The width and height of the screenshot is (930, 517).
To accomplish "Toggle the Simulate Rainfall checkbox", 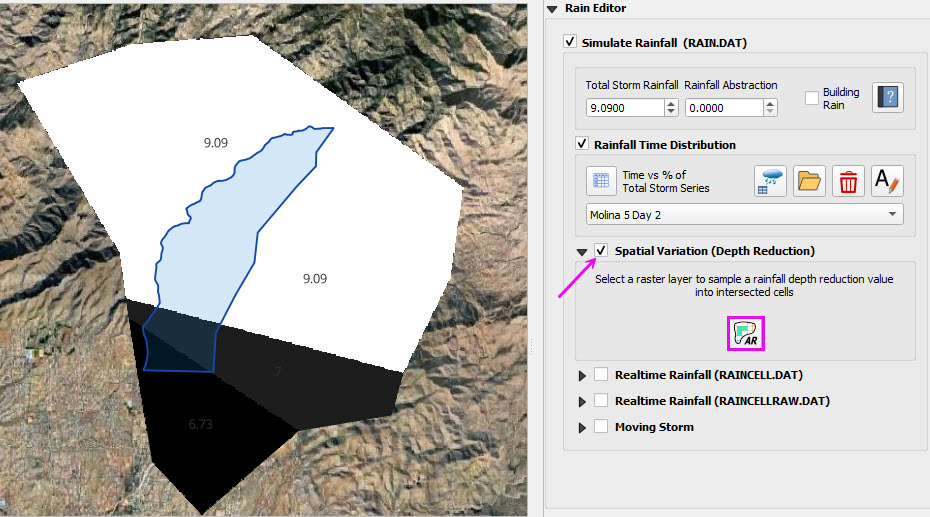I will [x=570, y=43].
